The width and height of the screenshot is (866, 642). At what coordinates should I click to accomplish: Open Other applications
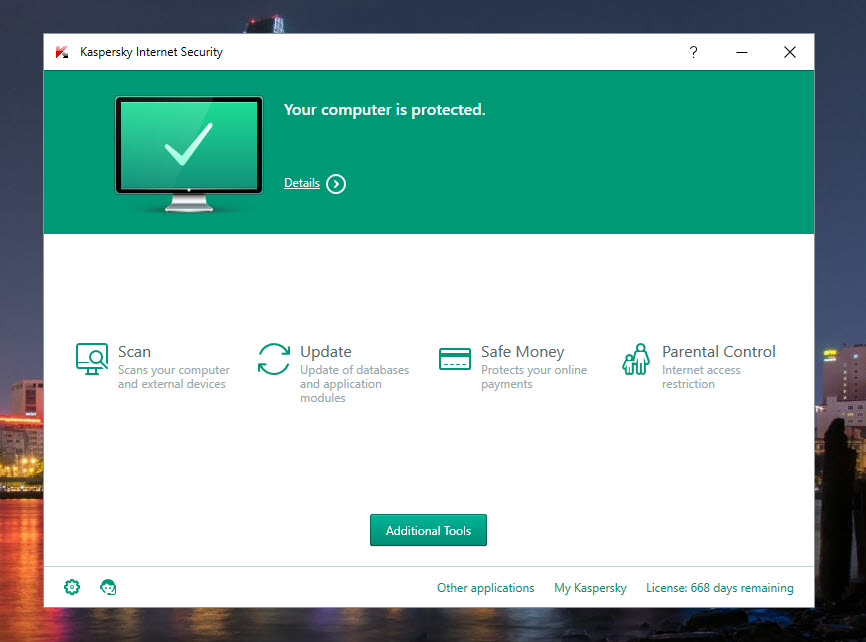pyautogui.click(x=486, y=588)
